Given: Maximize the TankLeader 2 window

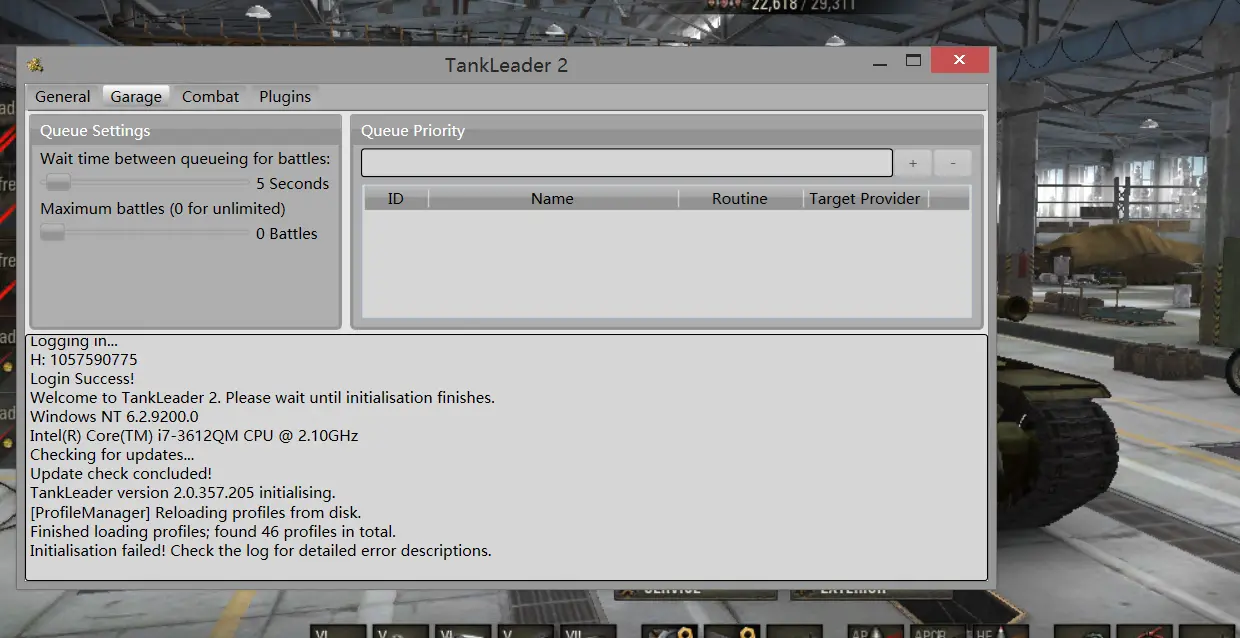Looking at the screenshot, I should (913, 61).
